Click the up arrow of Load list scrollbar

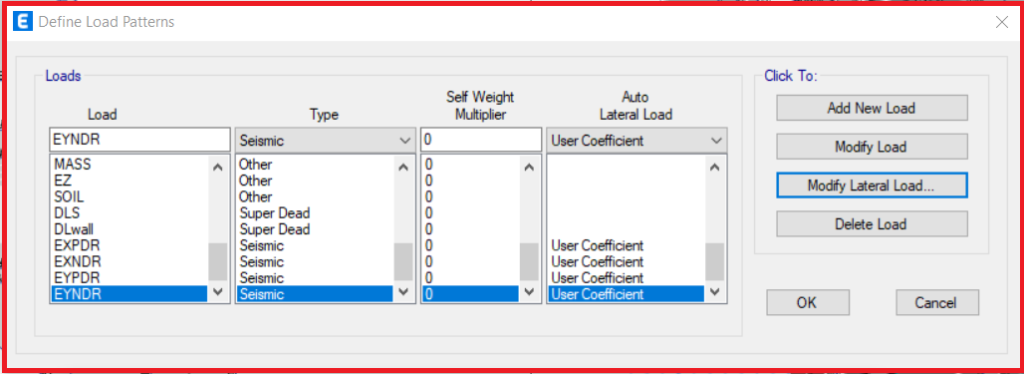[x=217, y=167]
